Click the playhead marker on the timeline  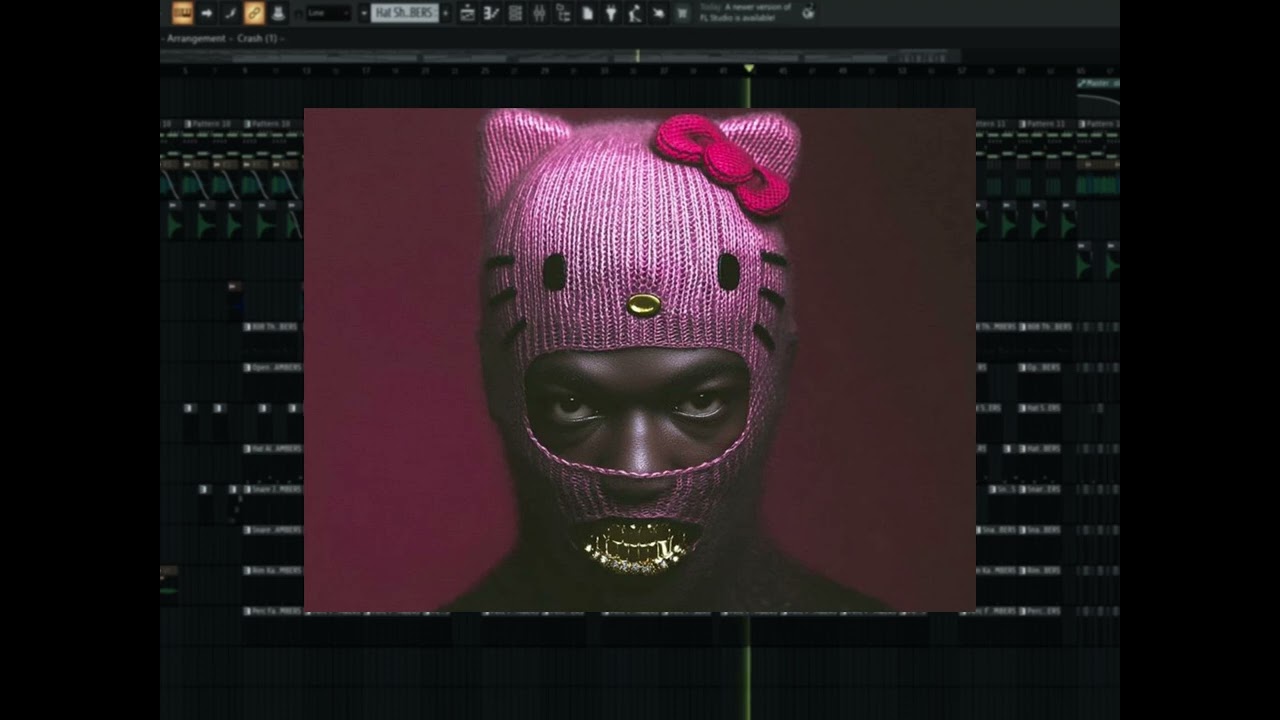pos(749,68)
